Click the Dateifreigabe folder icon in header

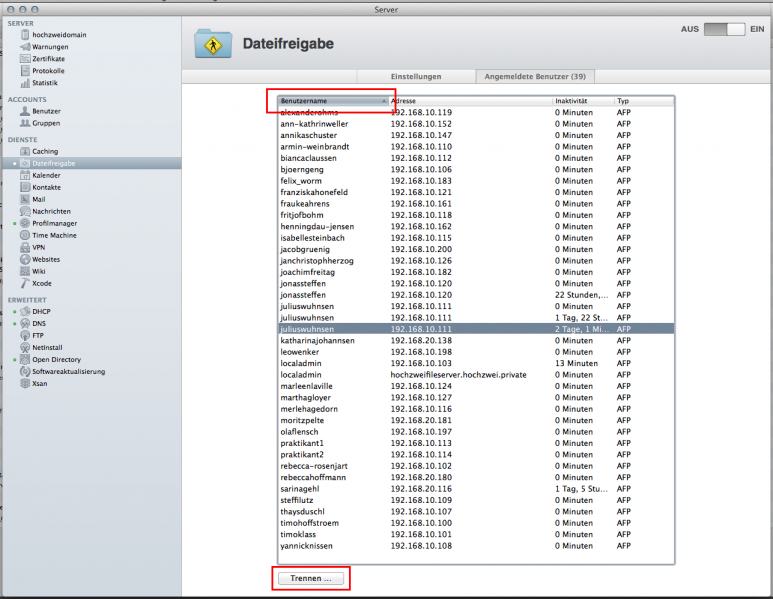tap(211, 43)
